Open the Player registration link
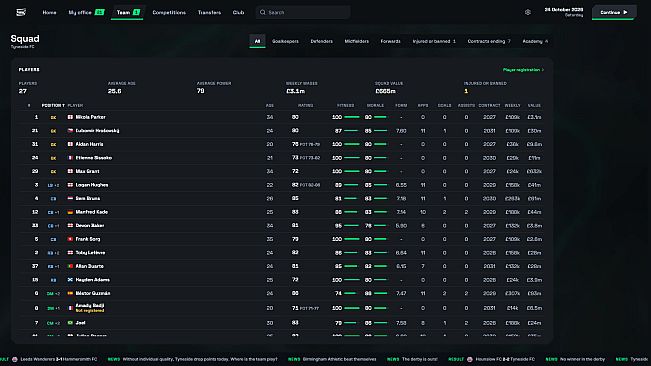The image size is (651, 366). click(x=523, y=70)
